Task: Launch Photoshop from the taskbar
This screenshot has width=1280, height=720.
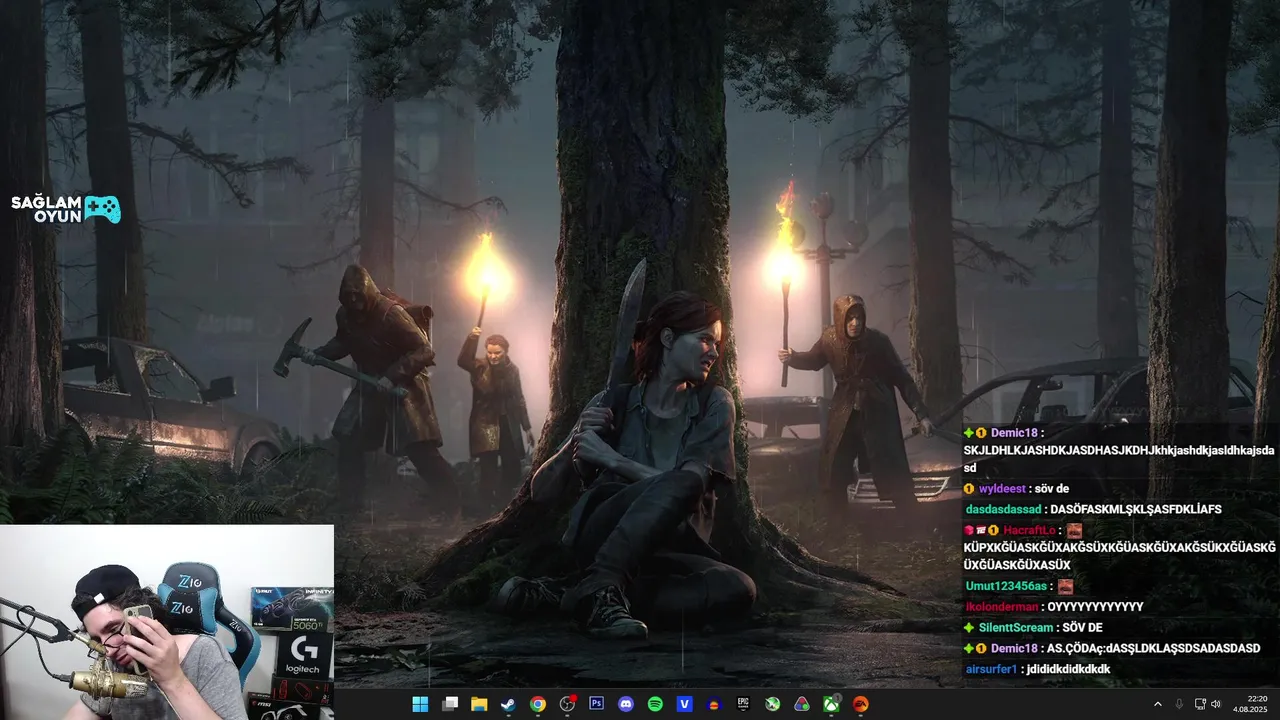Action: [597, 704]
